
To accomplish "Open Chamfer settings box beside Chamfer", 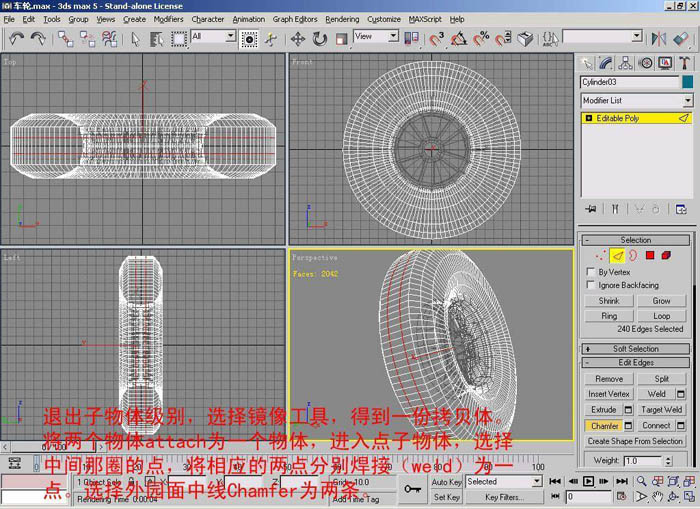I will (x=628, y=426).
